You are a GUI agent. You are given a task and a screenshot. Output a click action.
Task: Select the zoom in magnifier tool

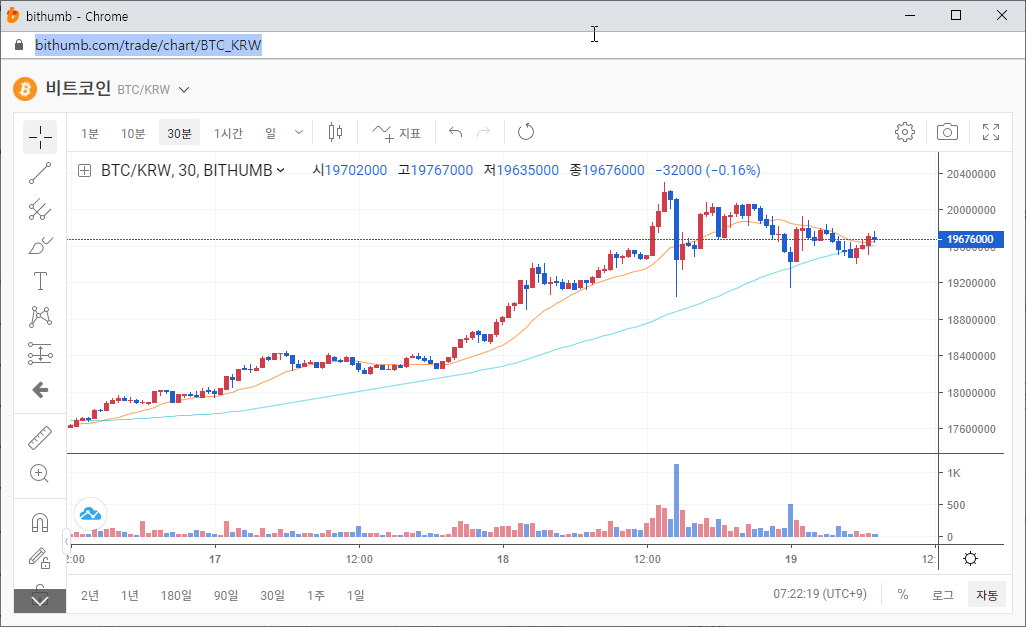(x=40, y=473)
